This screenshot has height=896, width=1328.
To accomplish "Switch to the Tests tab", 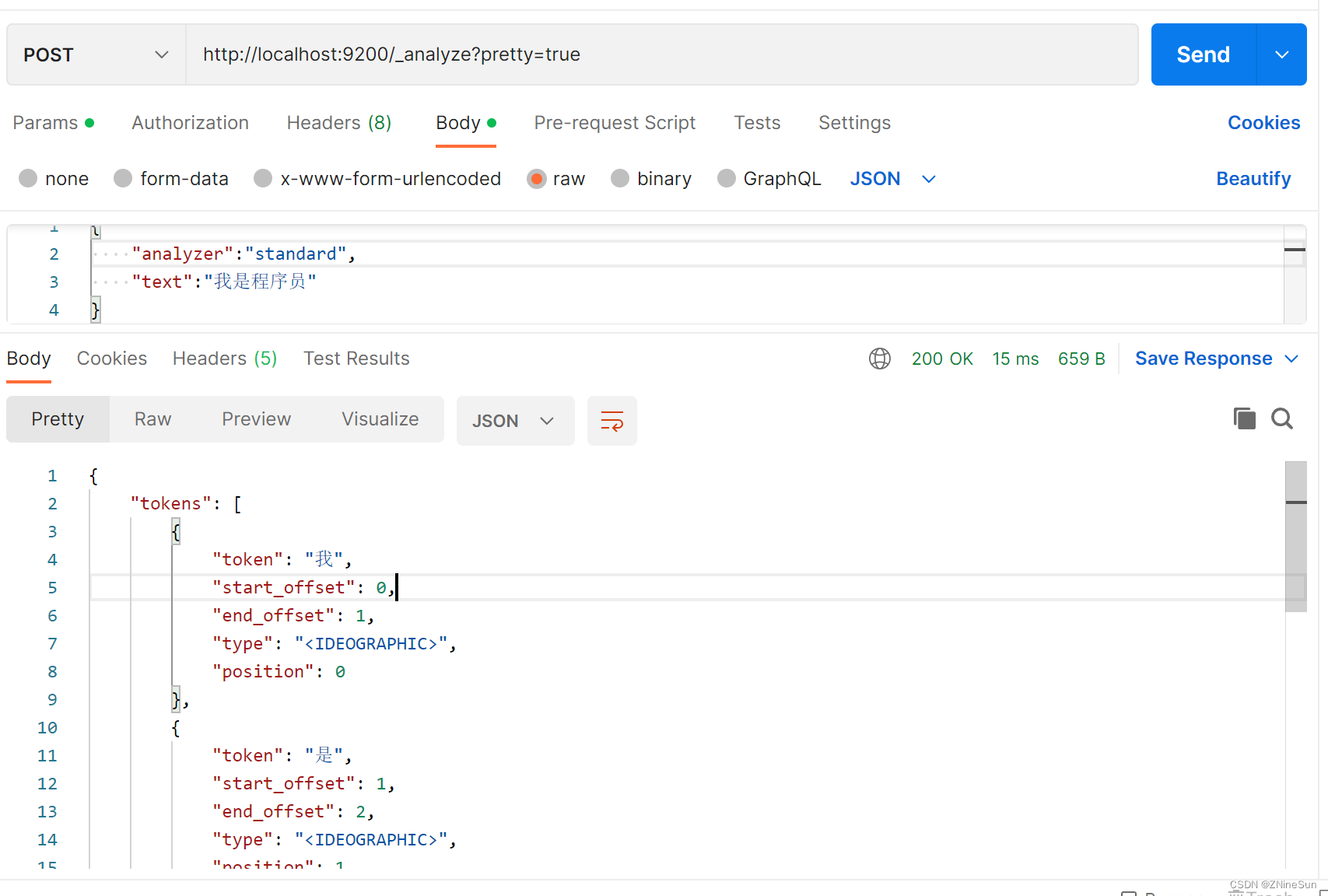I will coord(757,123).
